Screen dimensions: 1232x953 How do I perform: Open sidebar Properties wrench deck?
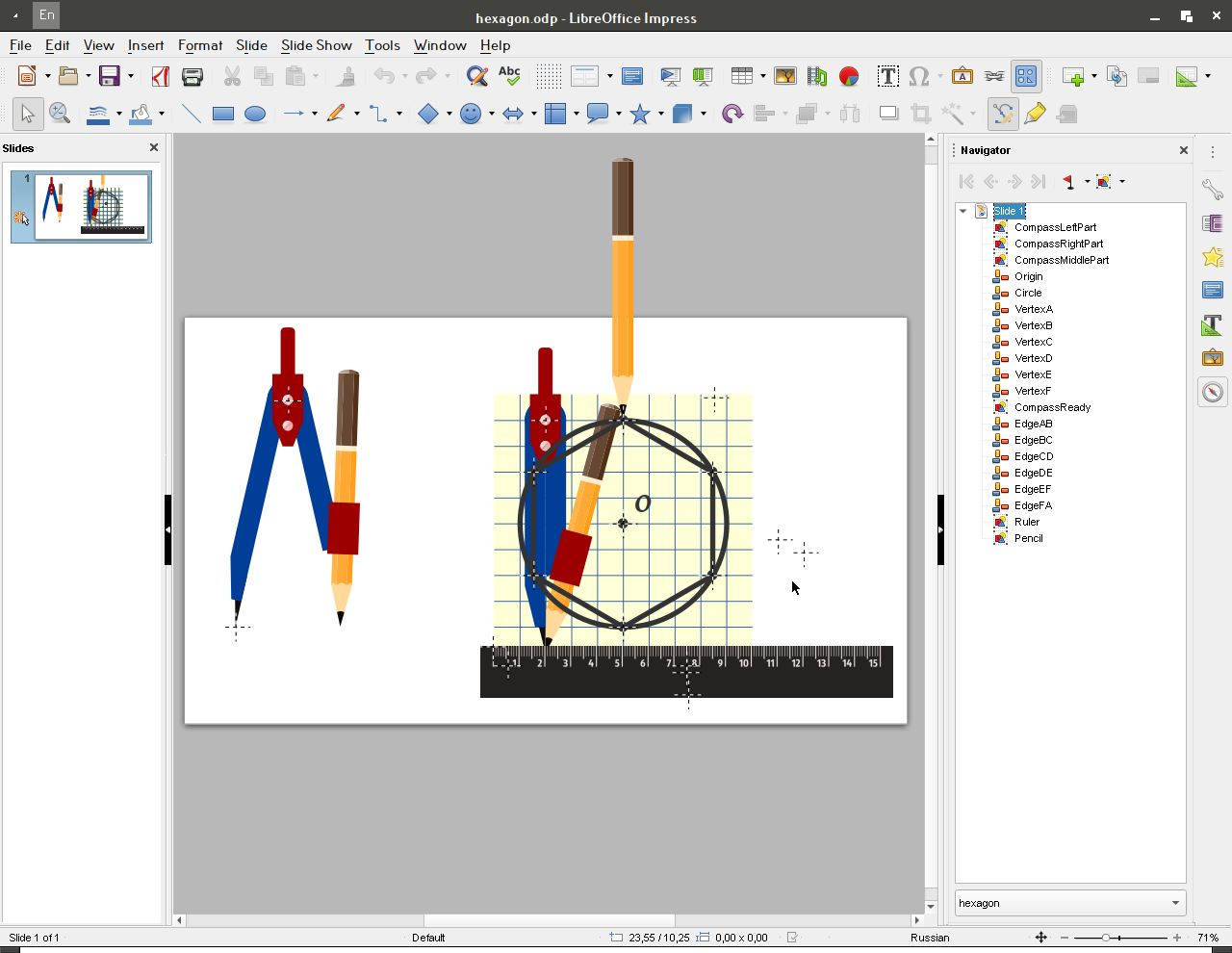pyautogui.click(x=1213, y=190)
